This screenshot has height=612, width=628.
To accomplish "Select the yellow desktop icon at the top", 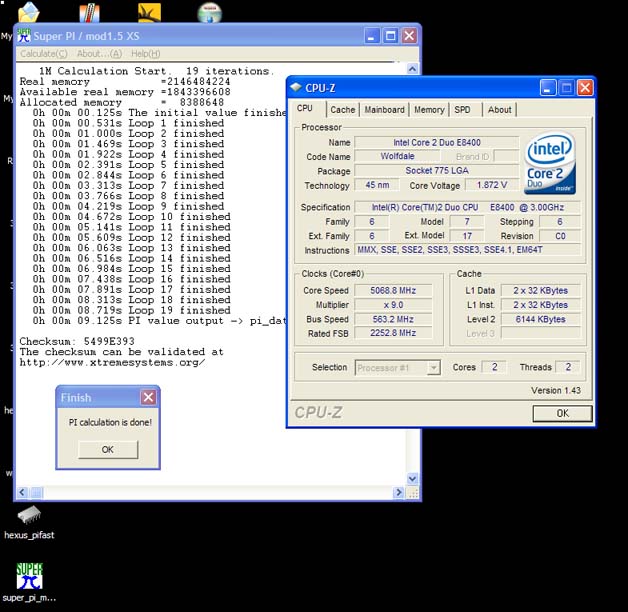I will tap(149, 13).
